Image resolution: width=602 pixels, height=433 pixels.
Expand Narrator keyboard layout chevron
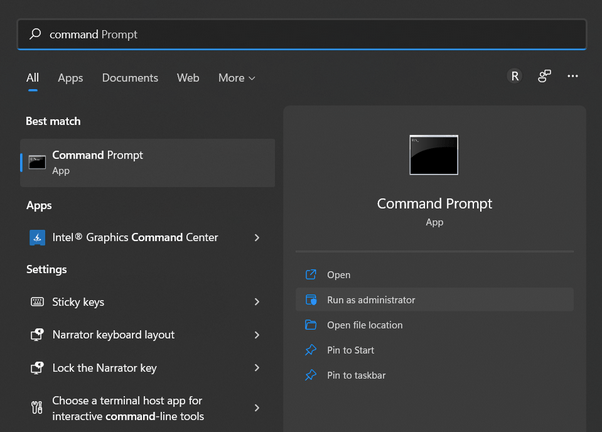click(x=257, y=335)
